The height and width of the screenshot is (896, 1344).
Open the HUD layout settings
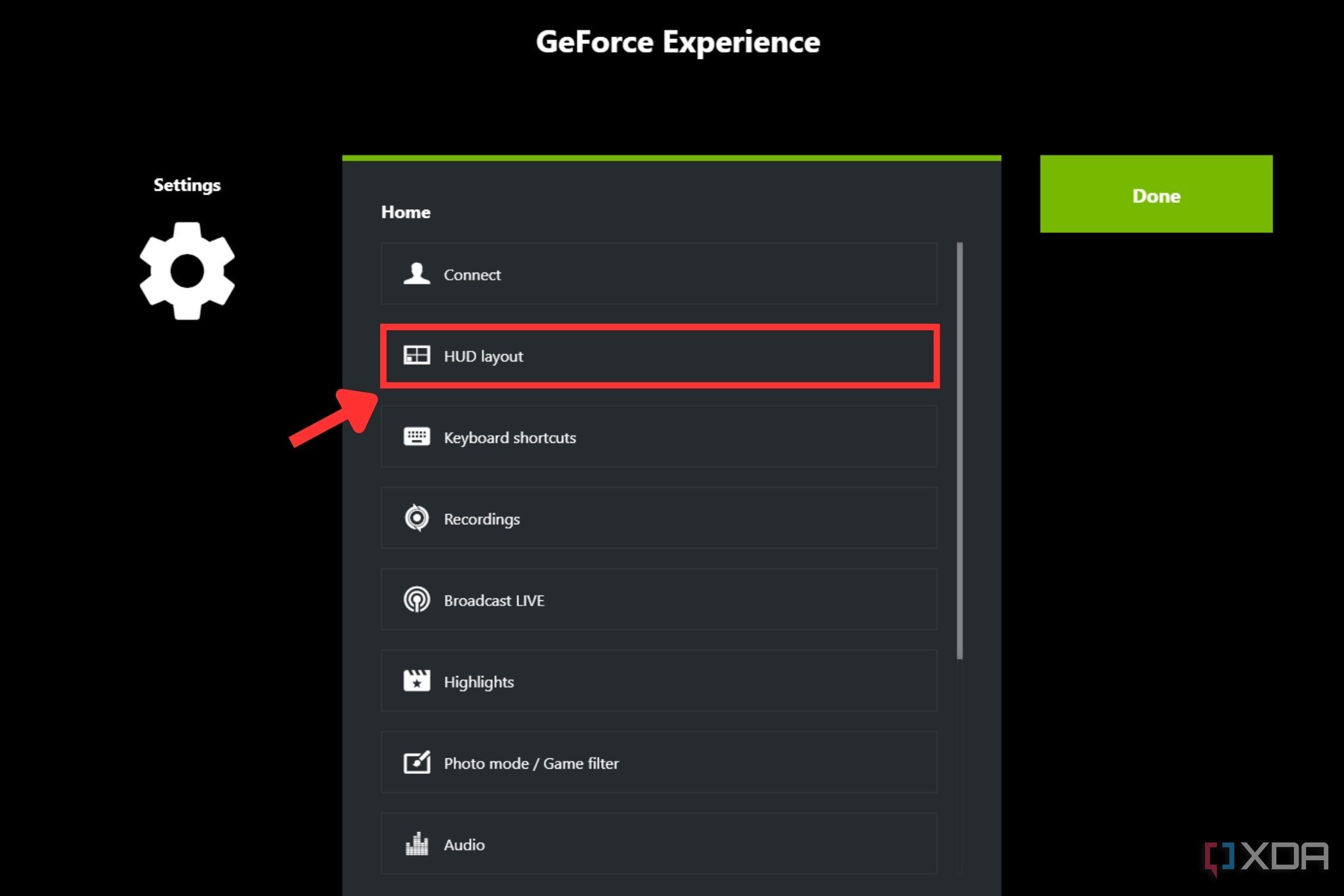660,356
